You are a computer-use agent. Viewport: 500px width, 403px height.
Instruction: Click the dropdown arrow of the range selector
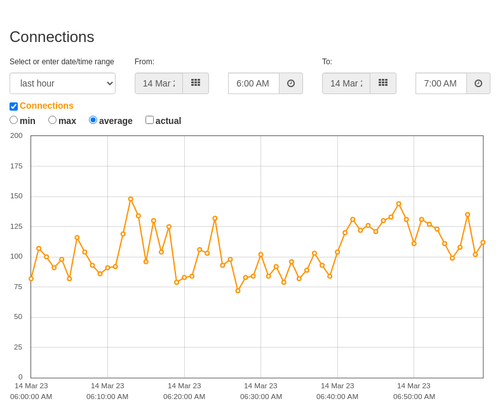click(x=110, y=83)
